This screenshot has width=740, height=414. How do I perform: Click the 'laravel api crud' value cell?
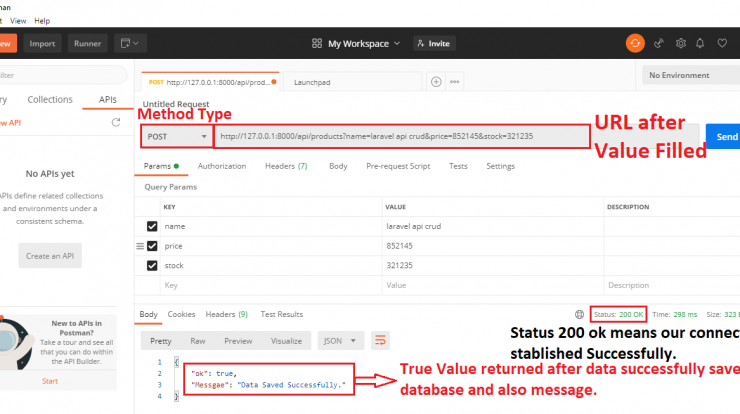point(493,226)
